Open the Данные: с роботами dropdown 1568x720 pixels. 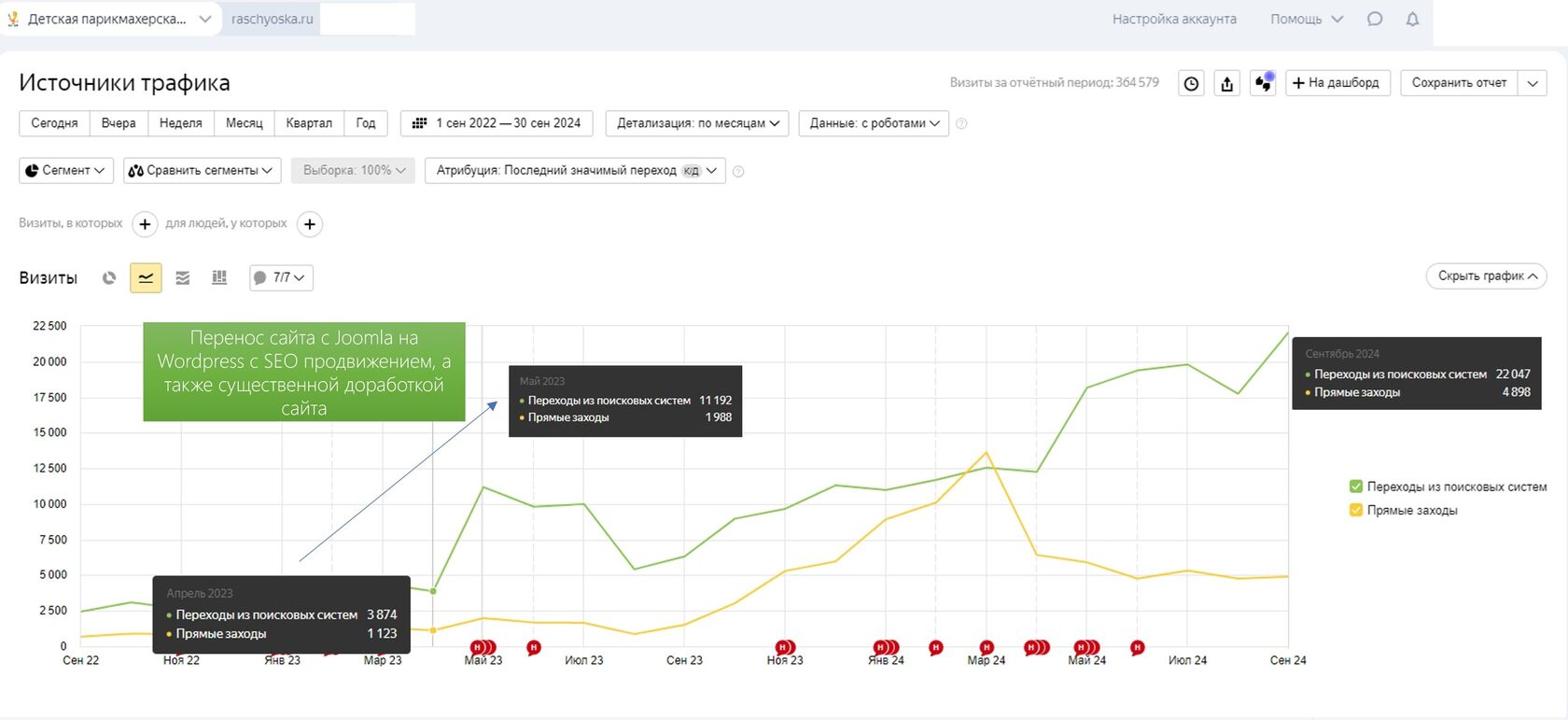[x=874, y=123]
